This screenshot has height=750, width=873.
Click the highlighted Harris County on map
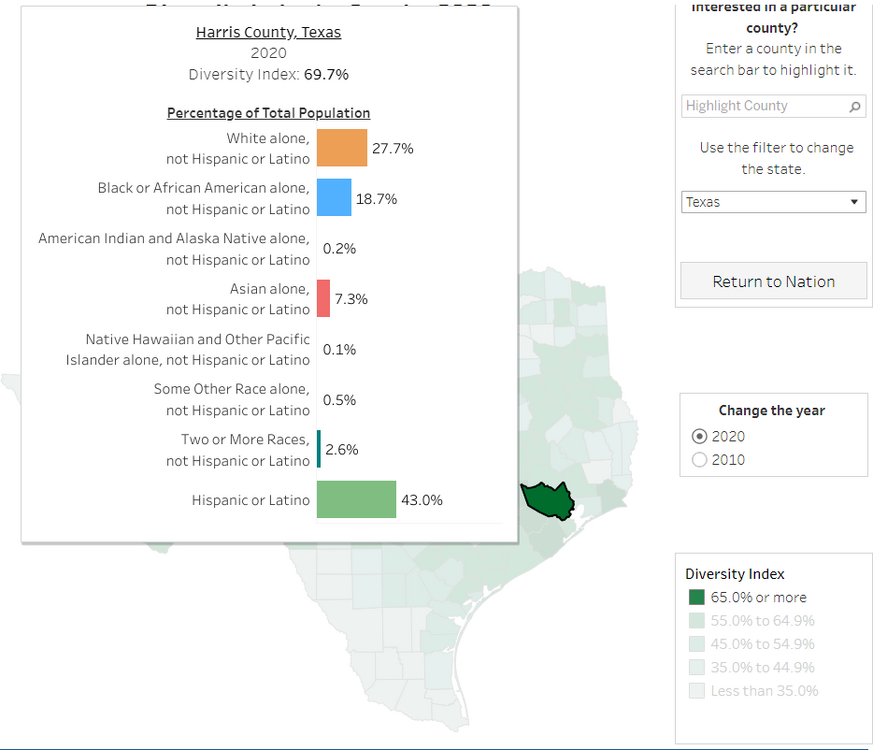click(x=546, y=498)
